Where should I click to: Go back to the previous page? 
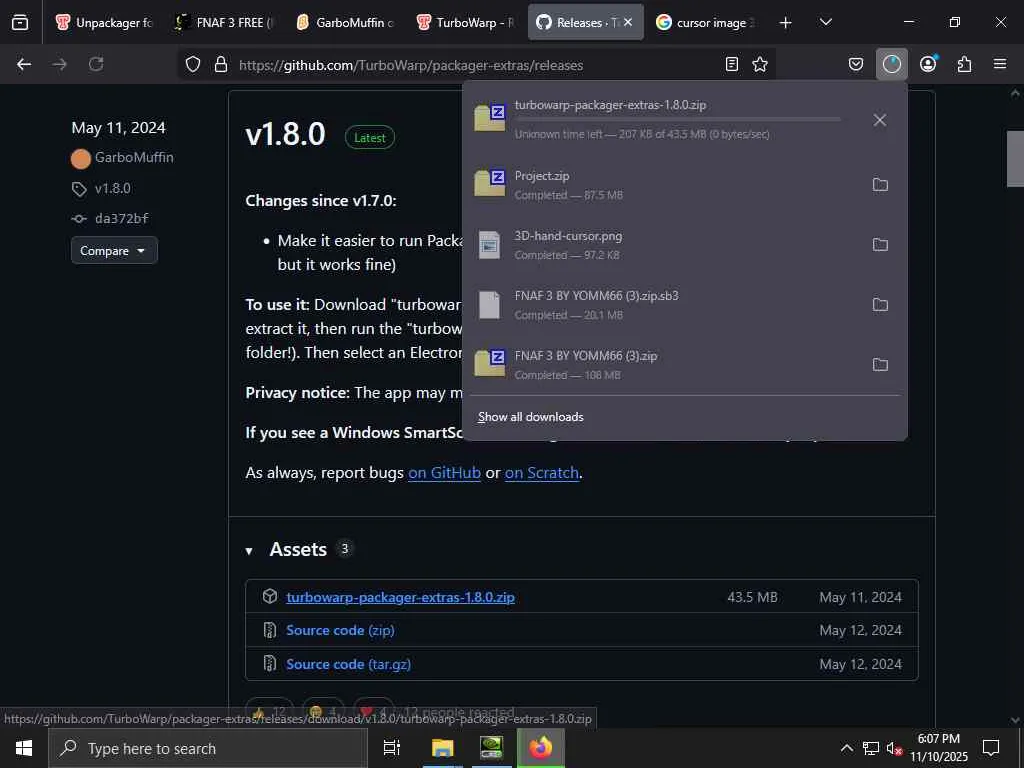pyautogui.click(x=24, y=64)
